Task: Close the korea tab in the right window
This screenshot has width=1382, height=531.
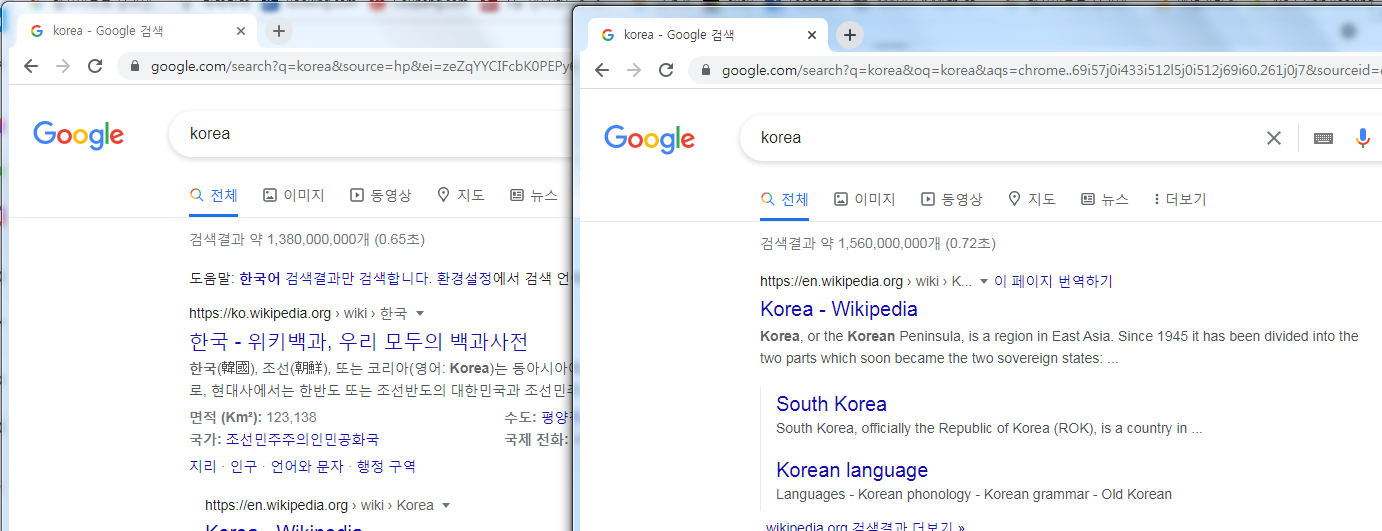Action: pos(811,35)
